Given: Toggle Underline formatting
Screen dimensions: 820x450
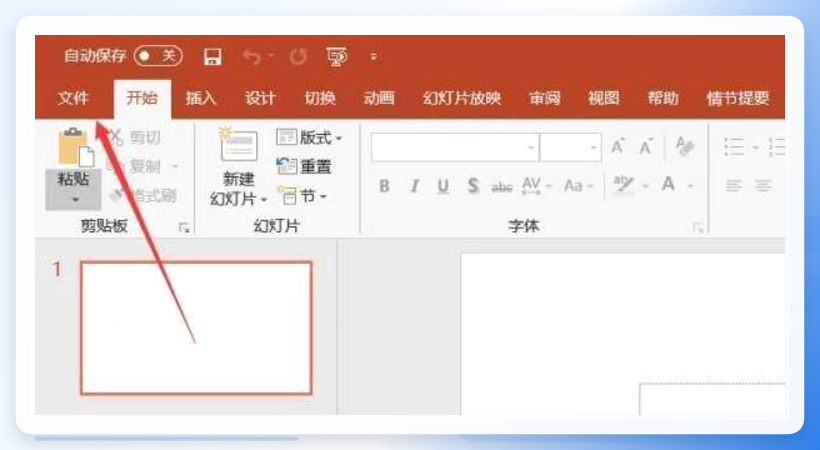Looking at the screenshot, I should coord(443,186).
